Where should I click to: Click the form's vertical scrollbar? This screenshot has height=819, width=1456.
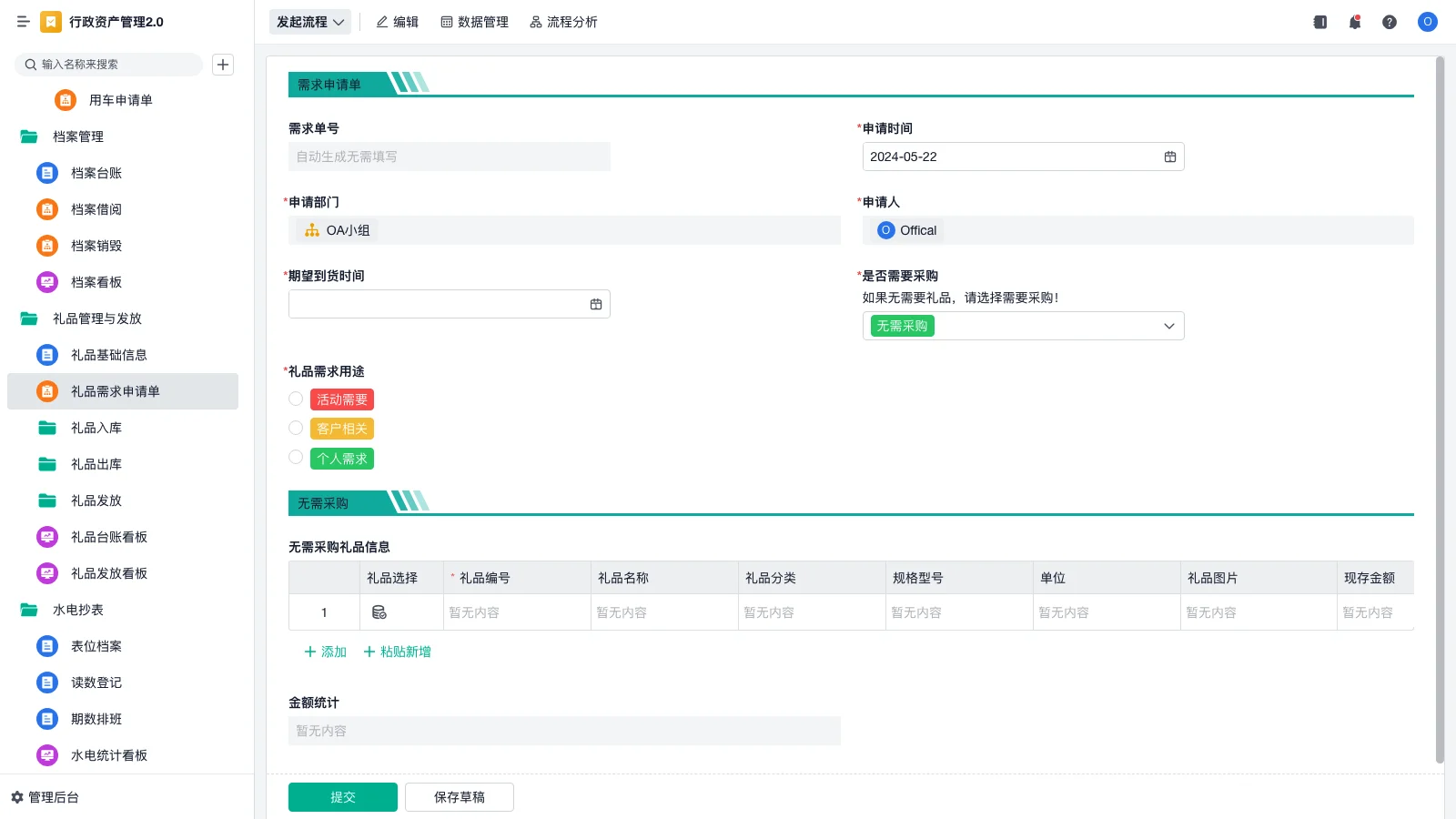(x=1440, y=409)
